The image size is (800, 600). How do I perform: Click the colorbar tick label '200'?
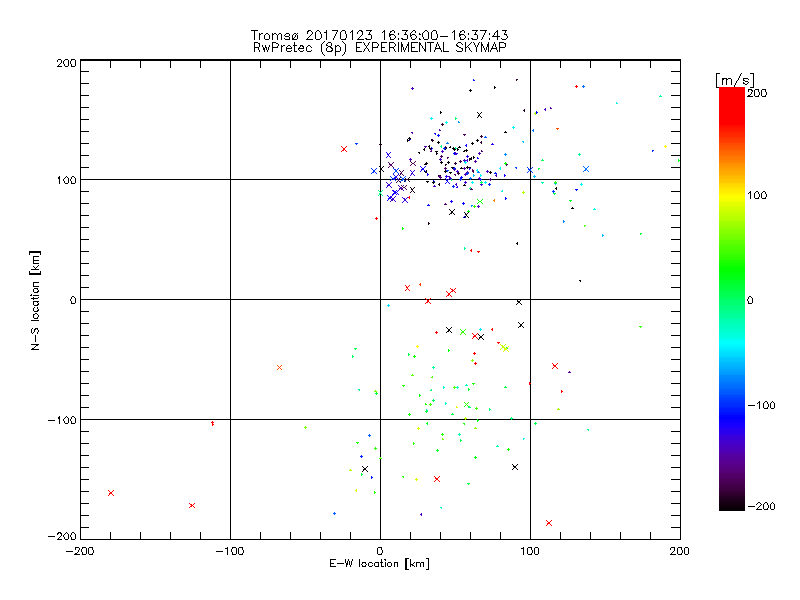757,93
